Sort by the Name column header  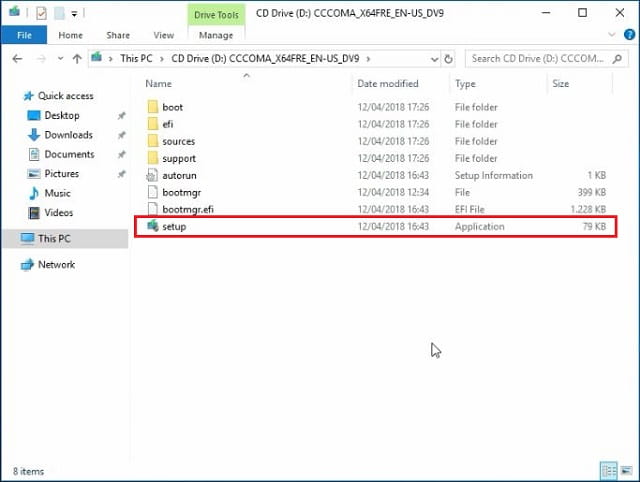158,84
